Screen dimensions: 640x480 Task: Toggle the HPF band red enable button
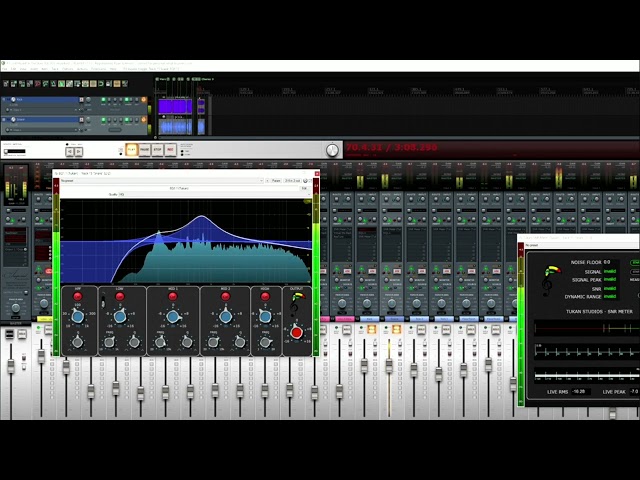78,296
